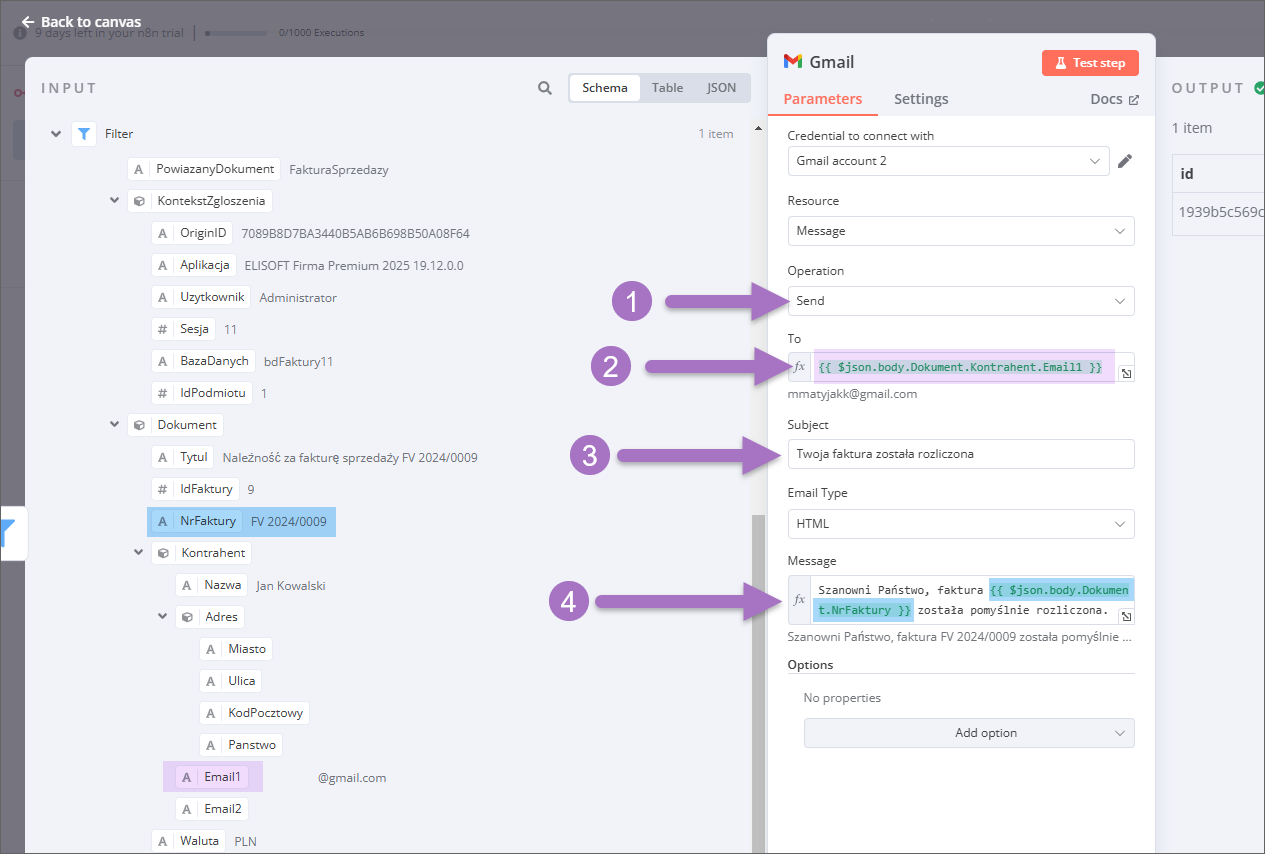Click the pencil icon to edit the Gmail credential

(x=1125, y=161)
